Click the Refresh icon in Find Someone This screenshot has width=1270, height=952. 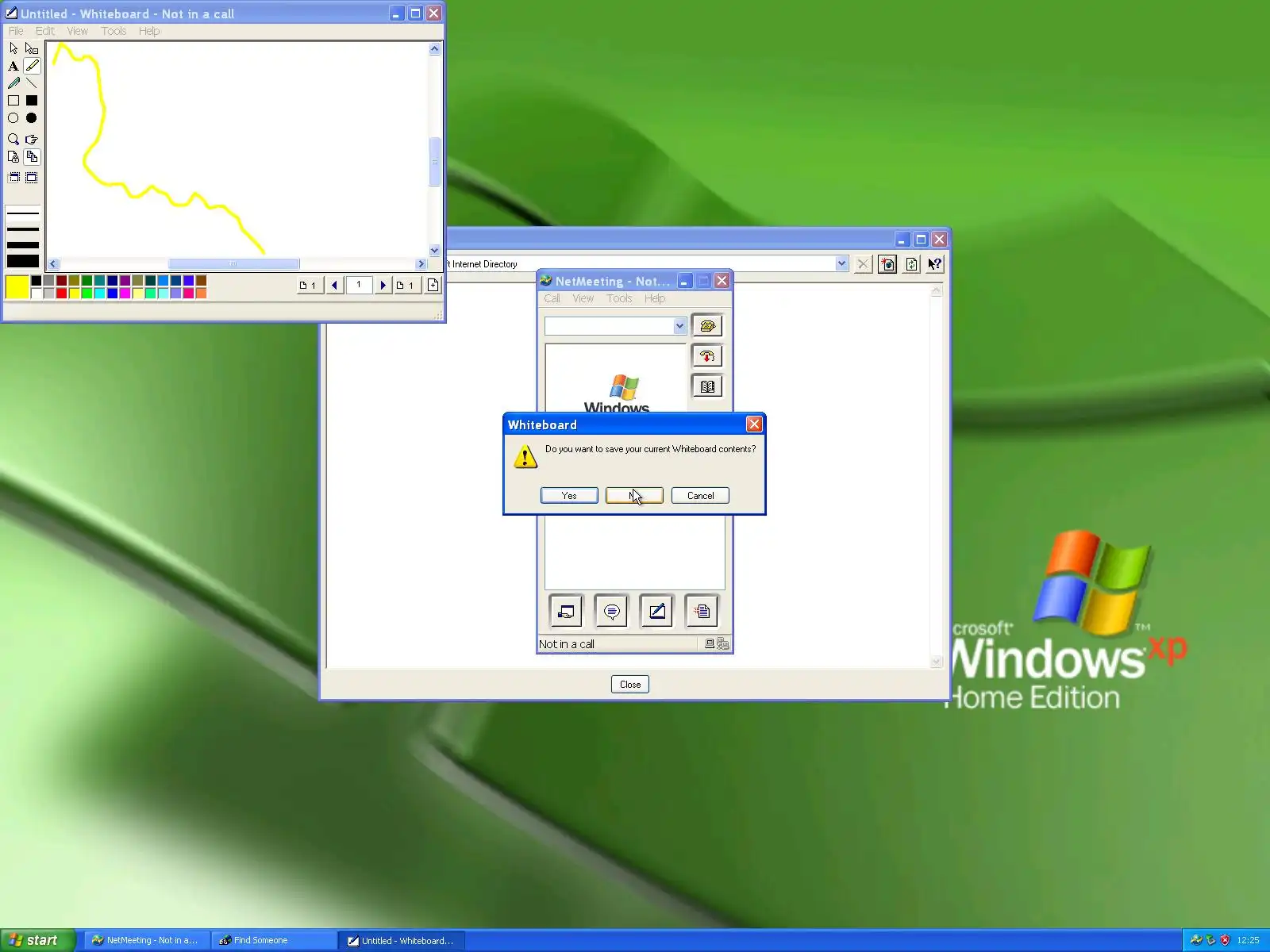(911, 264)
